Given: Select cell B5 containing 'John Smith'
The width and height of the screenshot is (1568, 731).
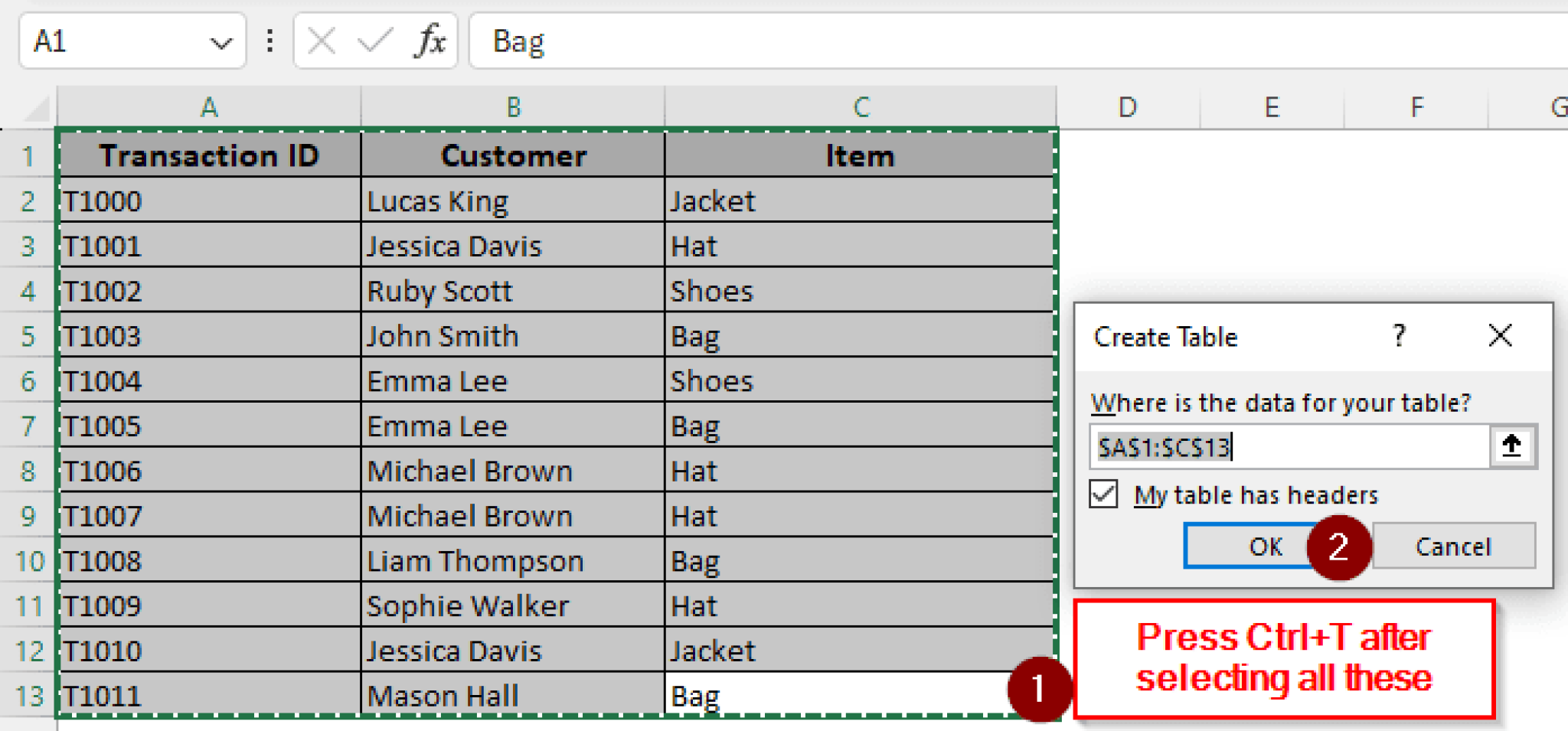Looking at the screenshot, I should click(x=511, y=335).
